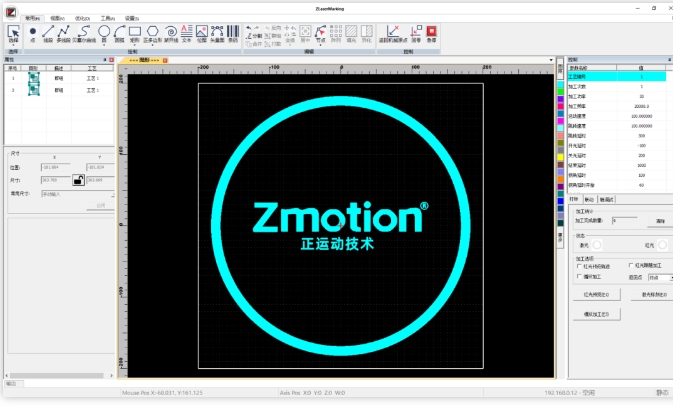Insert a bitmap with 位图 tool
The image size is (678, 409).
tap(201, 34)
